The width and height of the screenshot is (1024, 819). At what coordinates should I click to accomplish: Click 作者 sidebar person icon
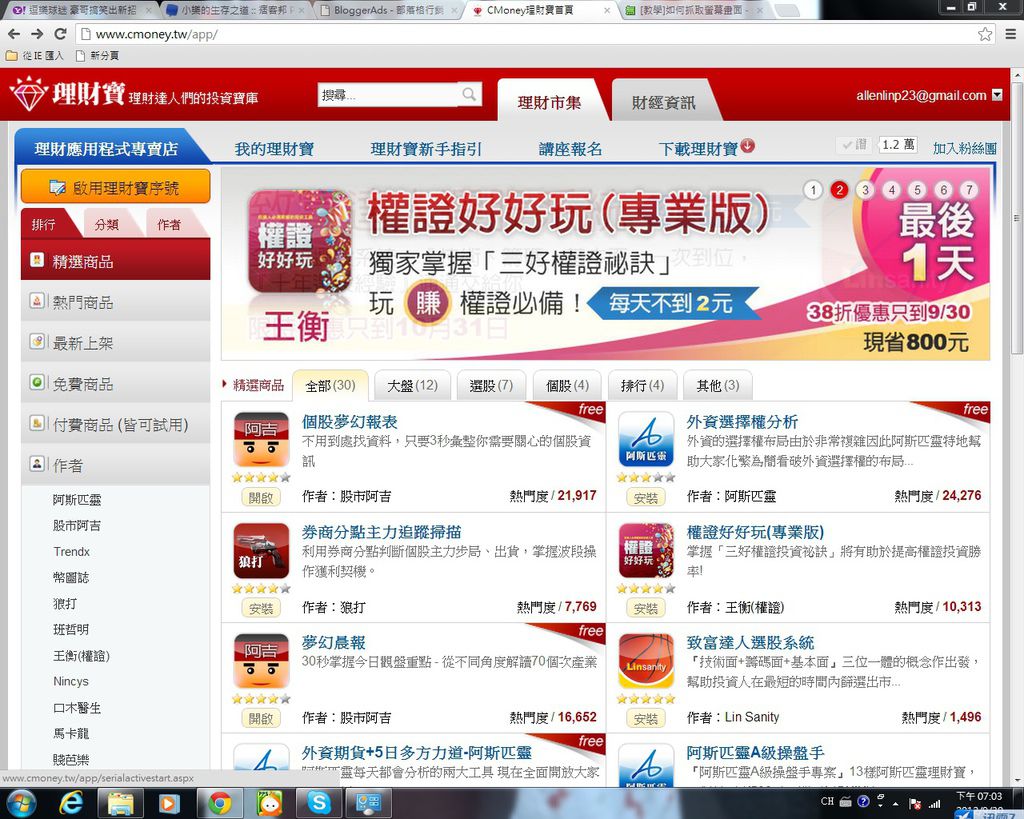click(37, 464)
